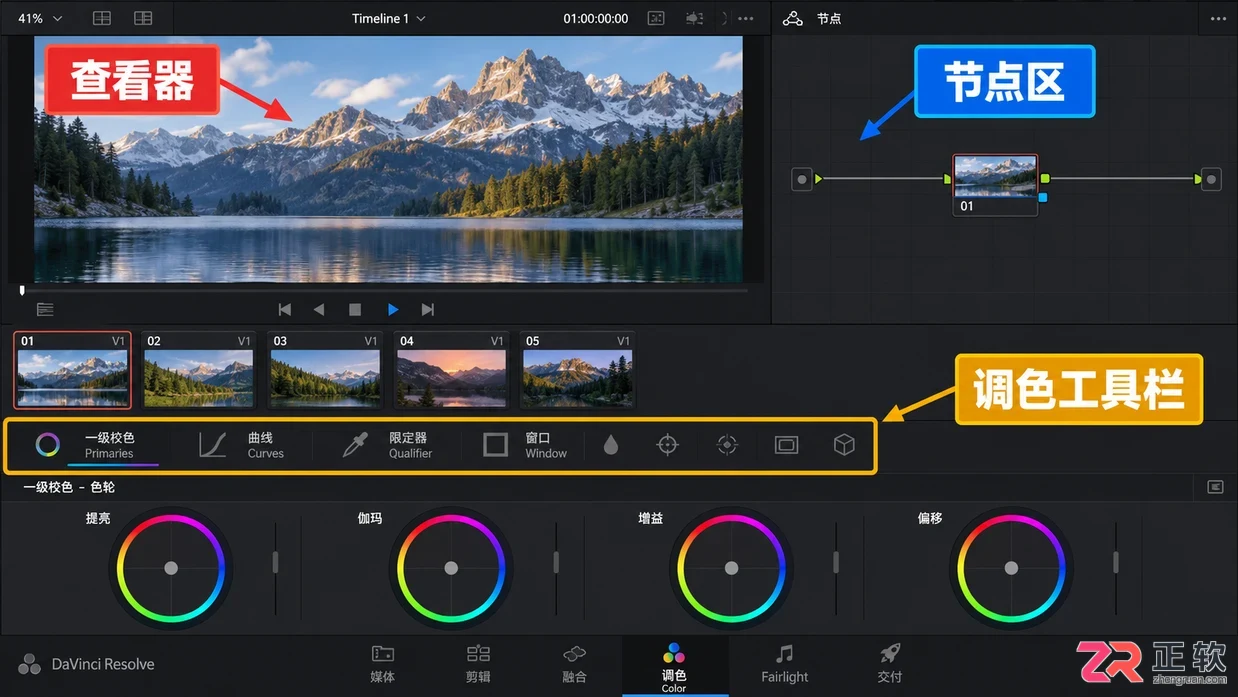This screenshot has height=697, width=1238.
Task: Click the panel icon right of 一级校色 - 色轮
Action: click(1215, 487)
